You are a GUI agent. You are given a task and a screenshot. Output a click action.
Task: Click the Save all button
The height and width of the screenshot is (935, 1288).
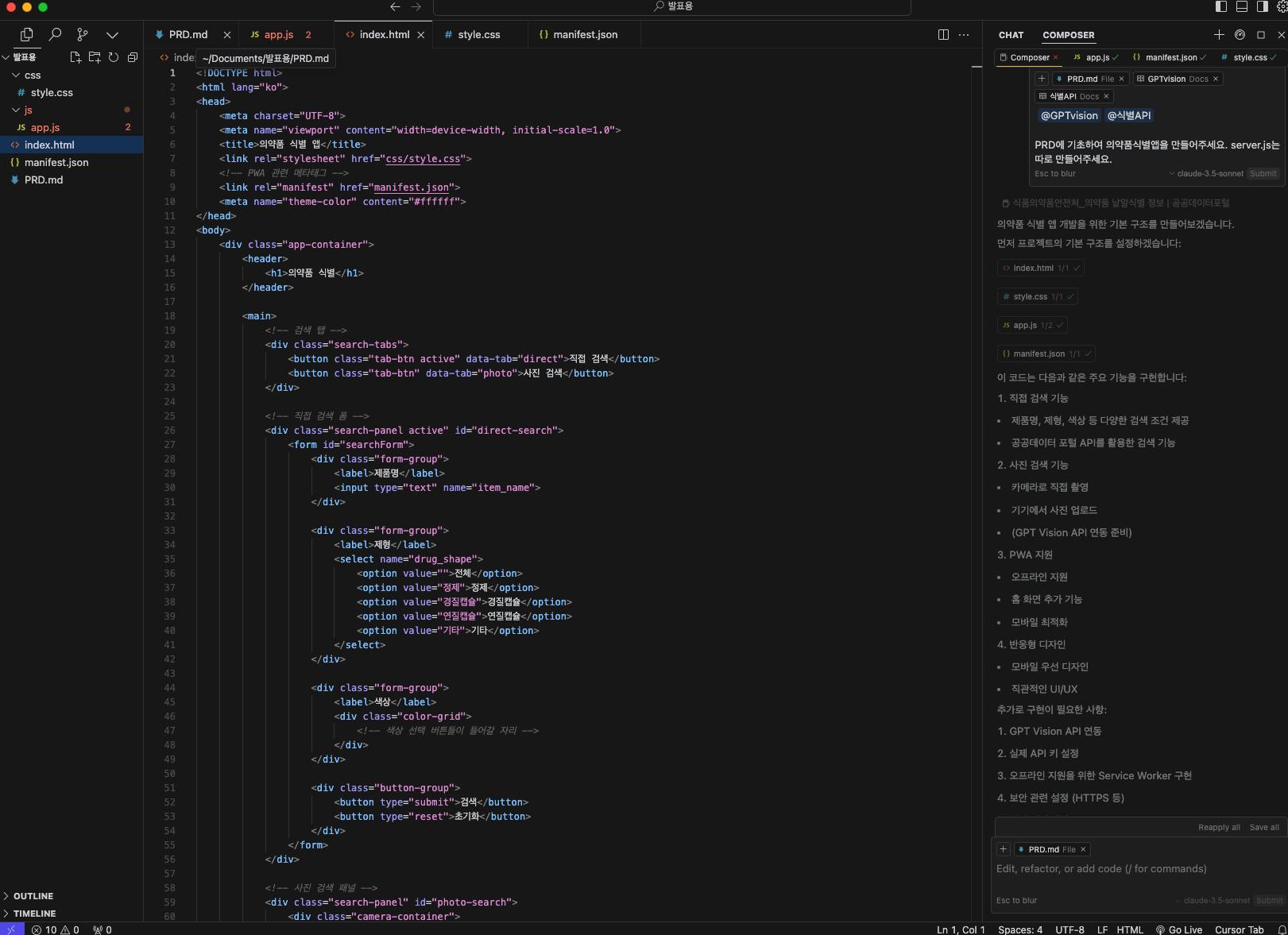[x=1263, y=827]
